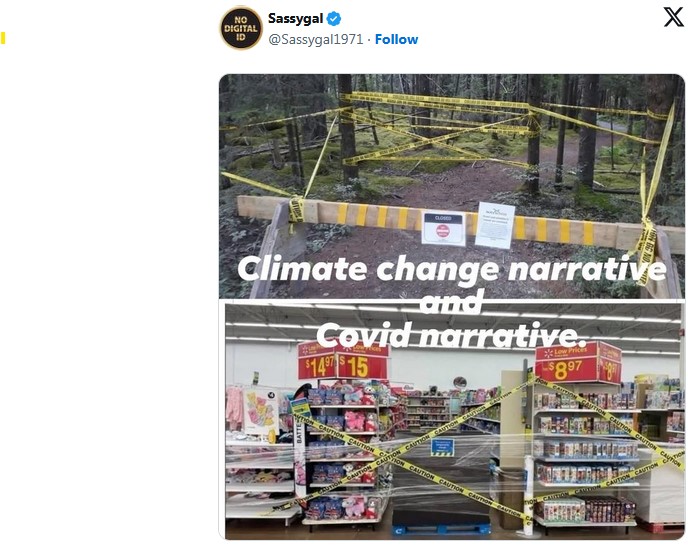Click the Sassygal display name

pos(295,19)
